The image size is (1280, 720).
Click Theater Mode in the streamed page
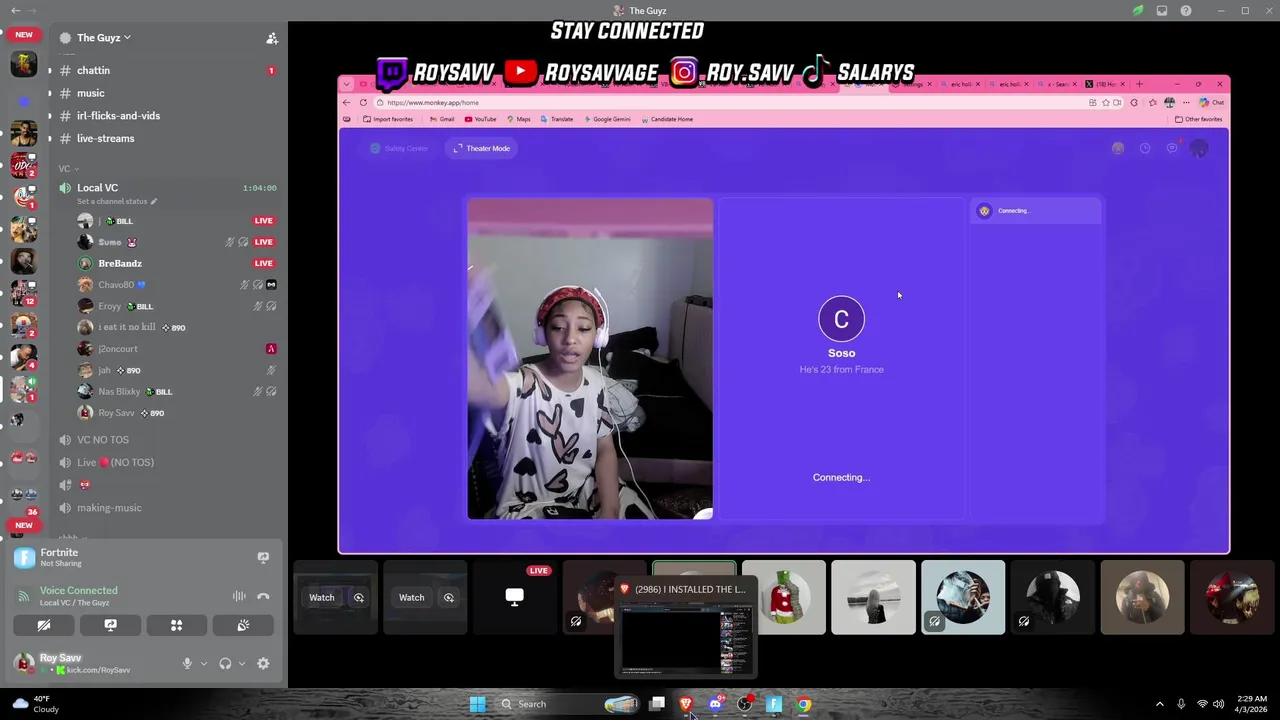pyautogui.click(x=481, y=149)
